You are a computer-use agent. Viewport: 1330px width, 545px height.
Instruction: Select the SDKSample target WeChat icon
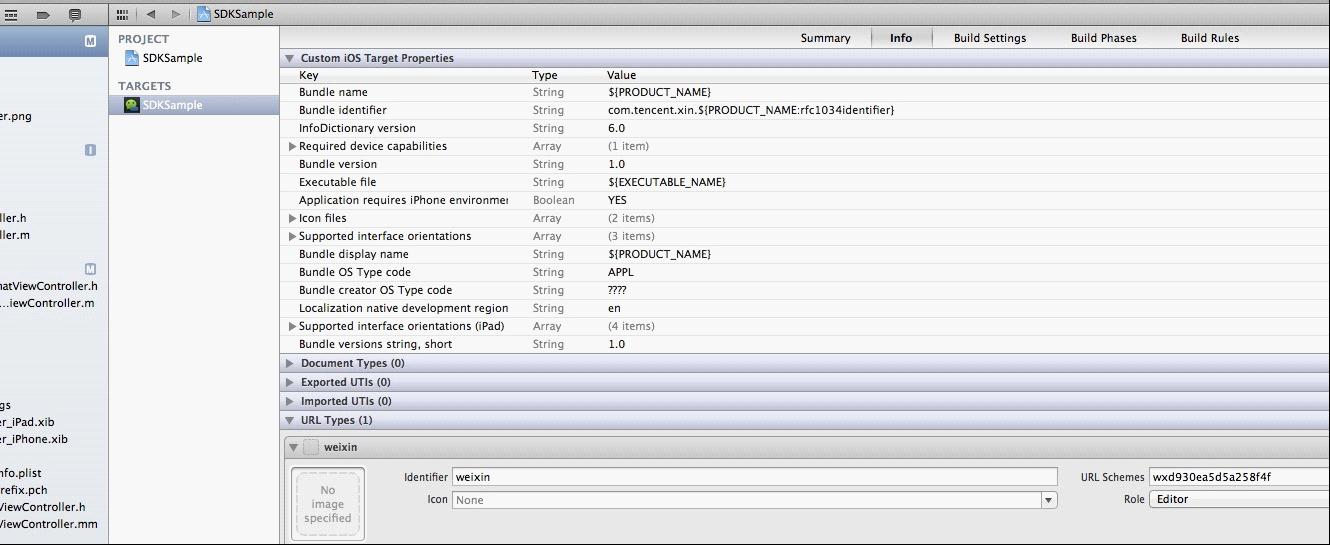tap(132, 105)
